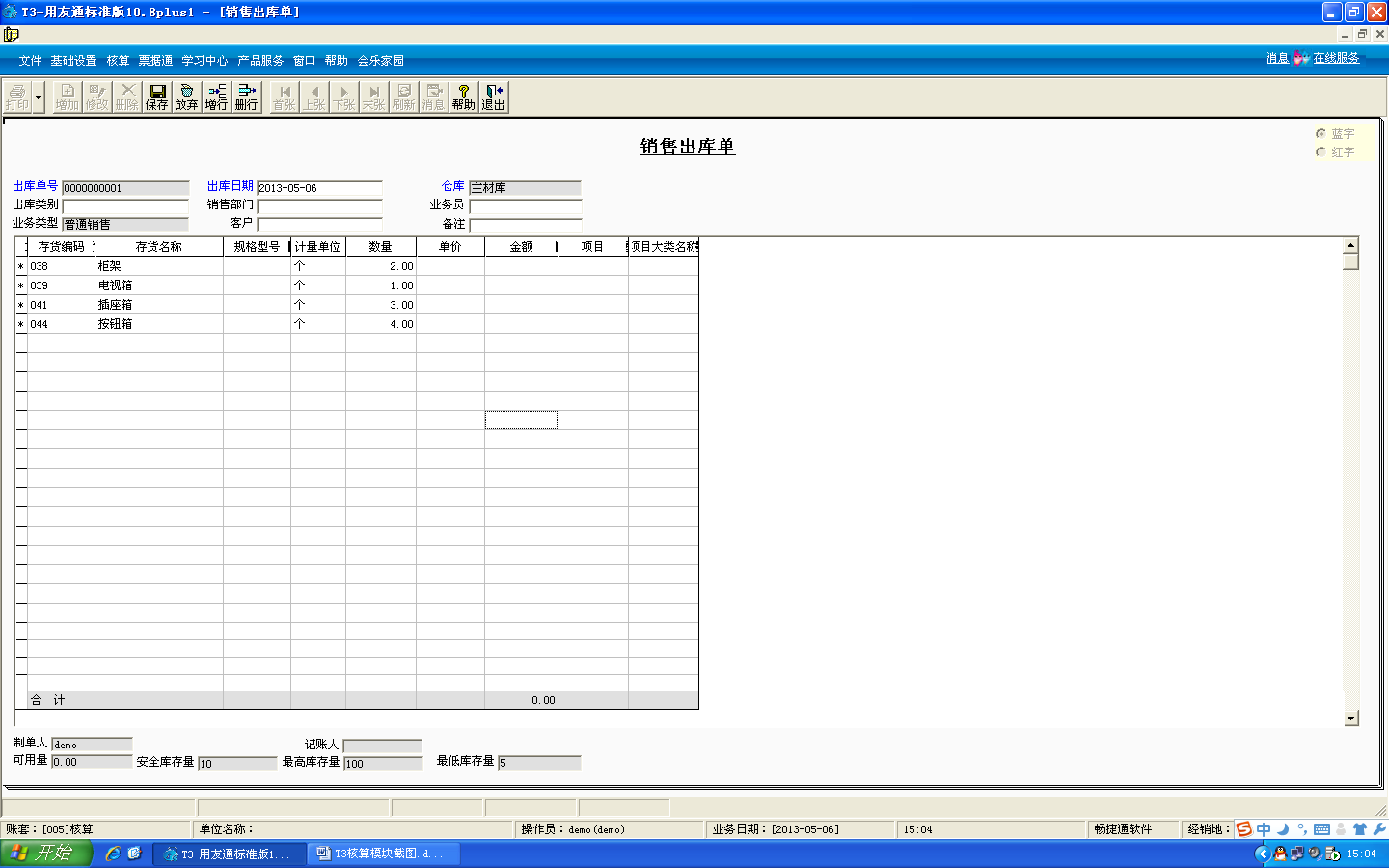Open the print options dropdown arrow

click(x=39, y=96)
